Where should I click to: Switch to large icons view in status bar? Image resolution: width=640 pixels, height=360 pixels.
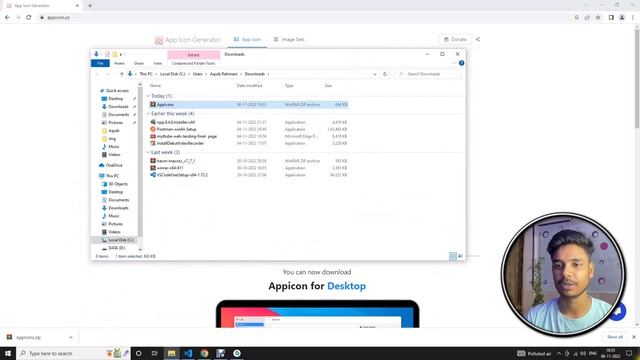coord(460,256)
